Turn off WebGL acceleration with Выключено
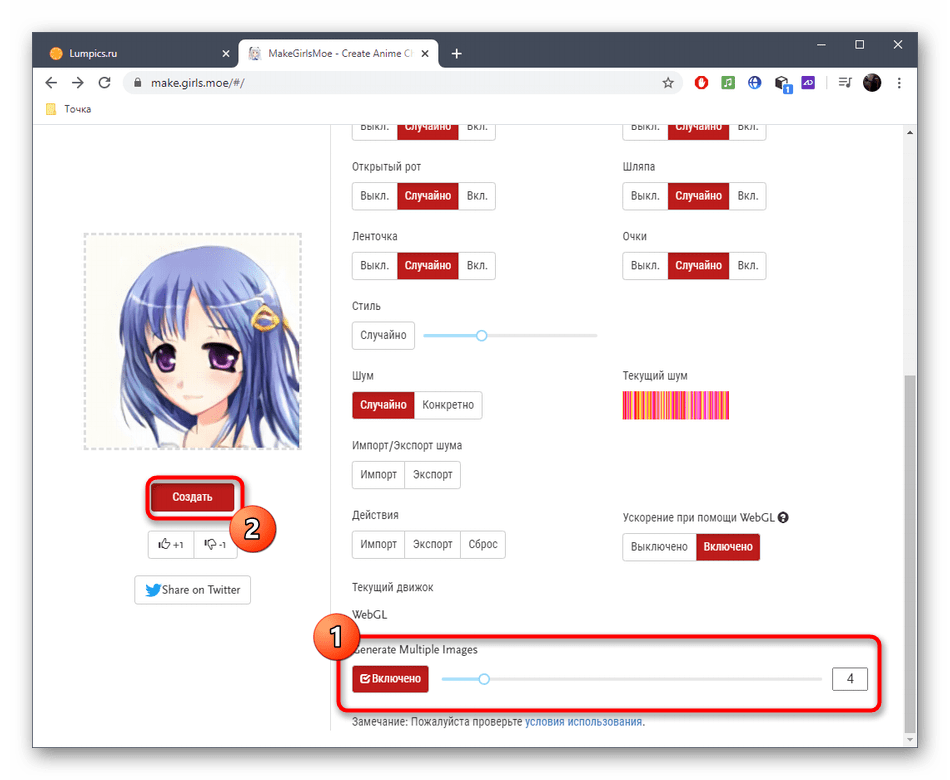The width and height of the screenshot is (950, 780). point(659,547)
